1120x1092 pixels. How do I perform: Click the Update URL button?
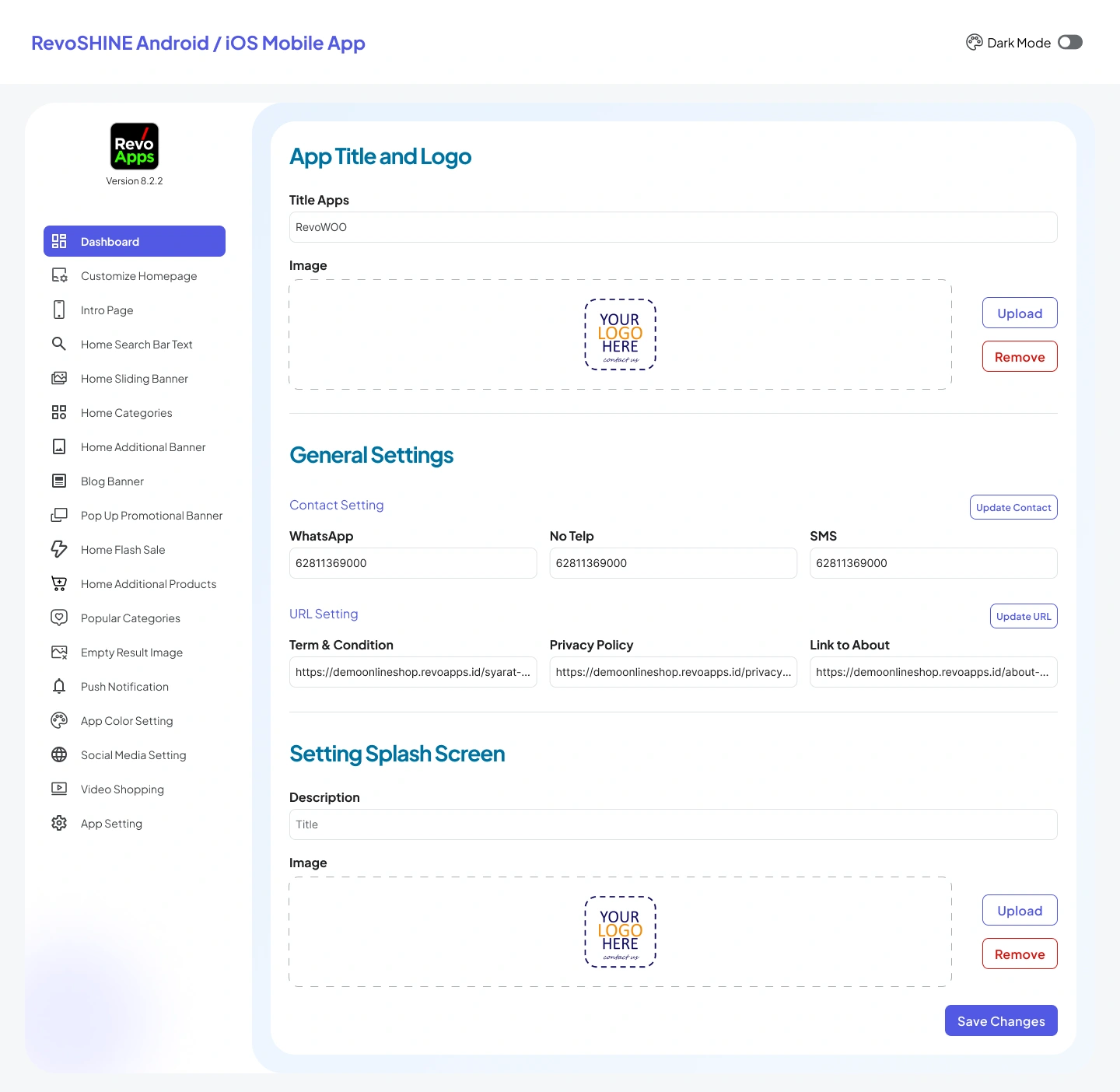pos(1024,616)
